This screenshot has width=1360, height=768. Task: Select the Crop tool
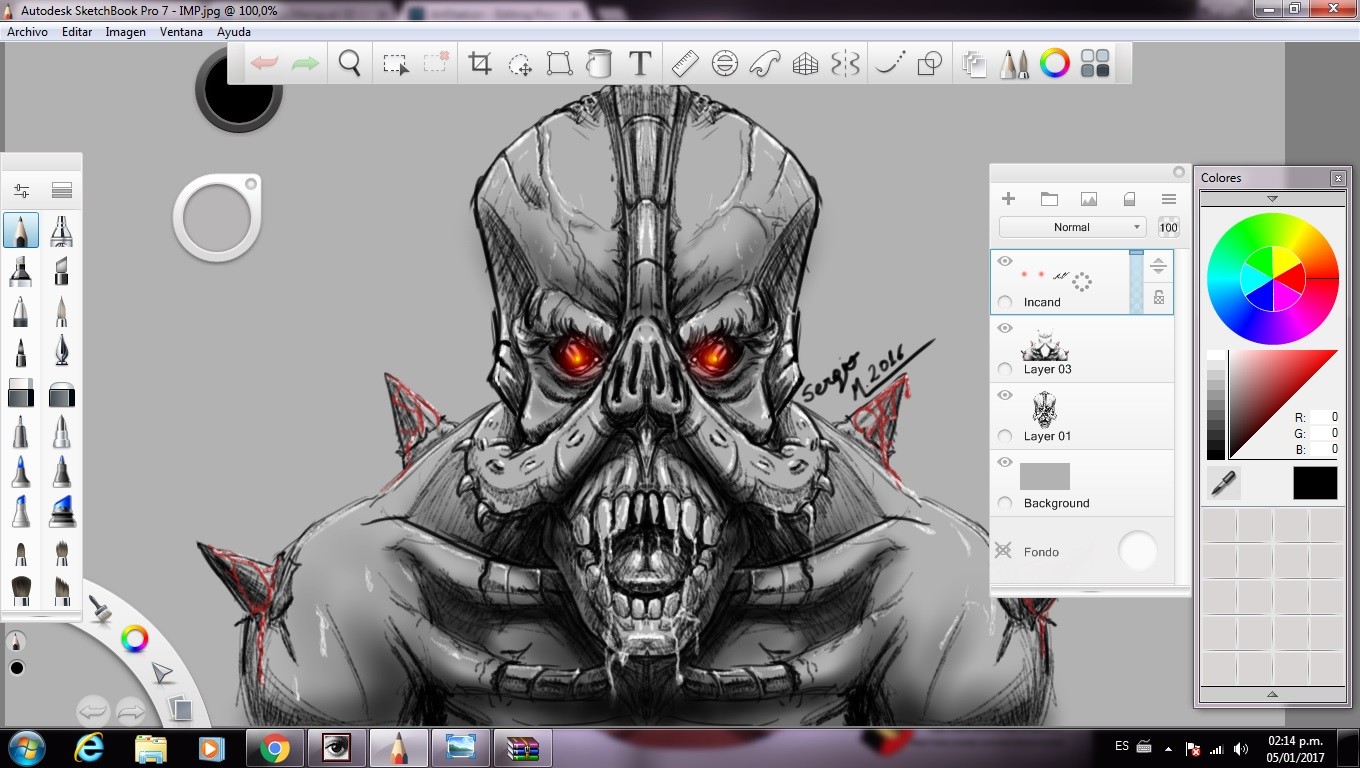click(x=480, y=64)
